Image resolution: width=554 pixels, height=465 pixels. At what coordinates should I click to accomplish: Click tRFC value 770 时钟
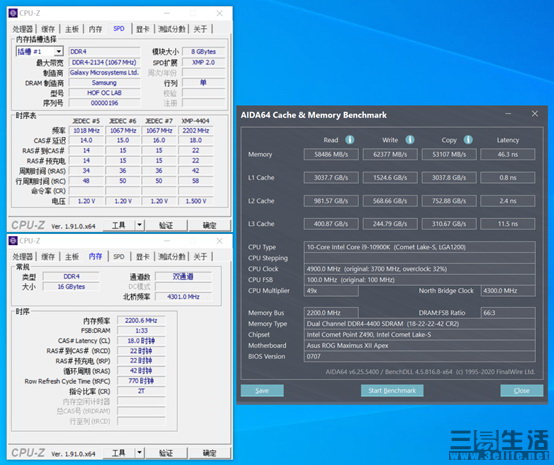click(x=141, y=381)
